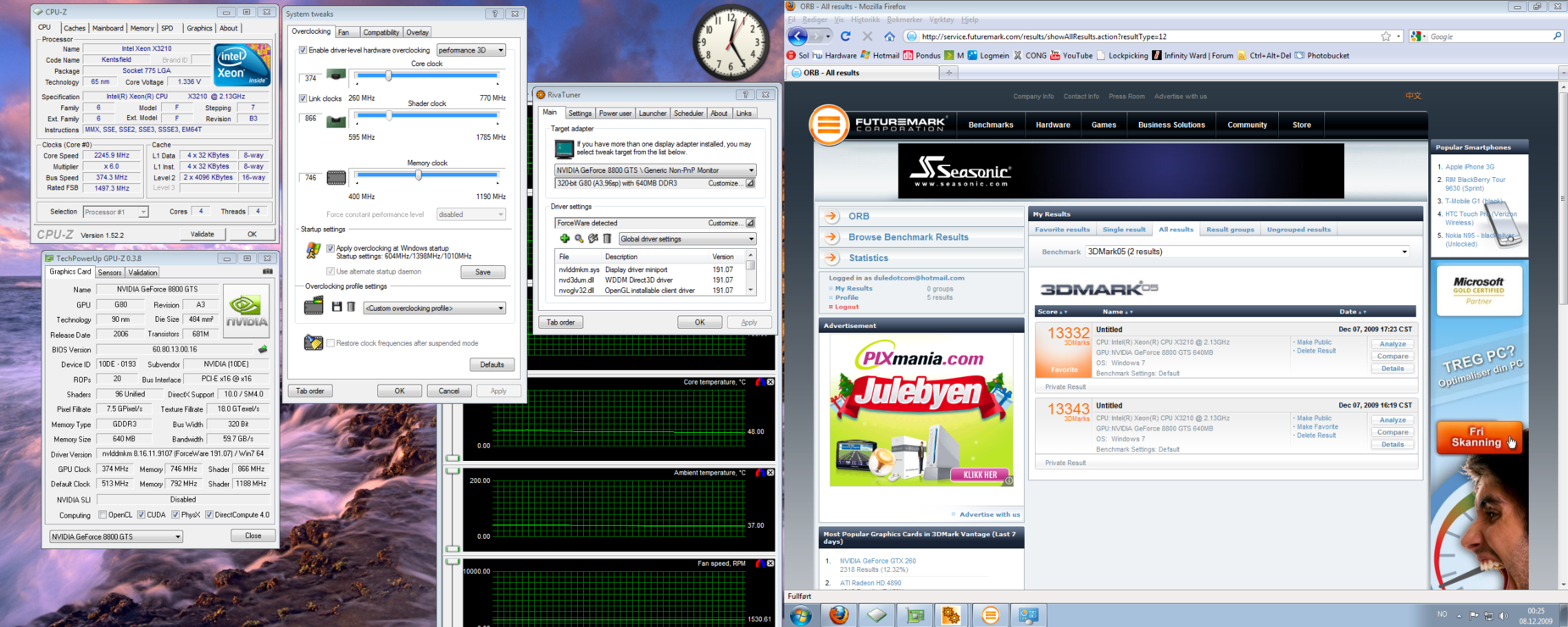The height and width of the screenshot is (627, 1568).
Task: Open the YouTube bookmark in Firefox
Action: (1071, 56)
